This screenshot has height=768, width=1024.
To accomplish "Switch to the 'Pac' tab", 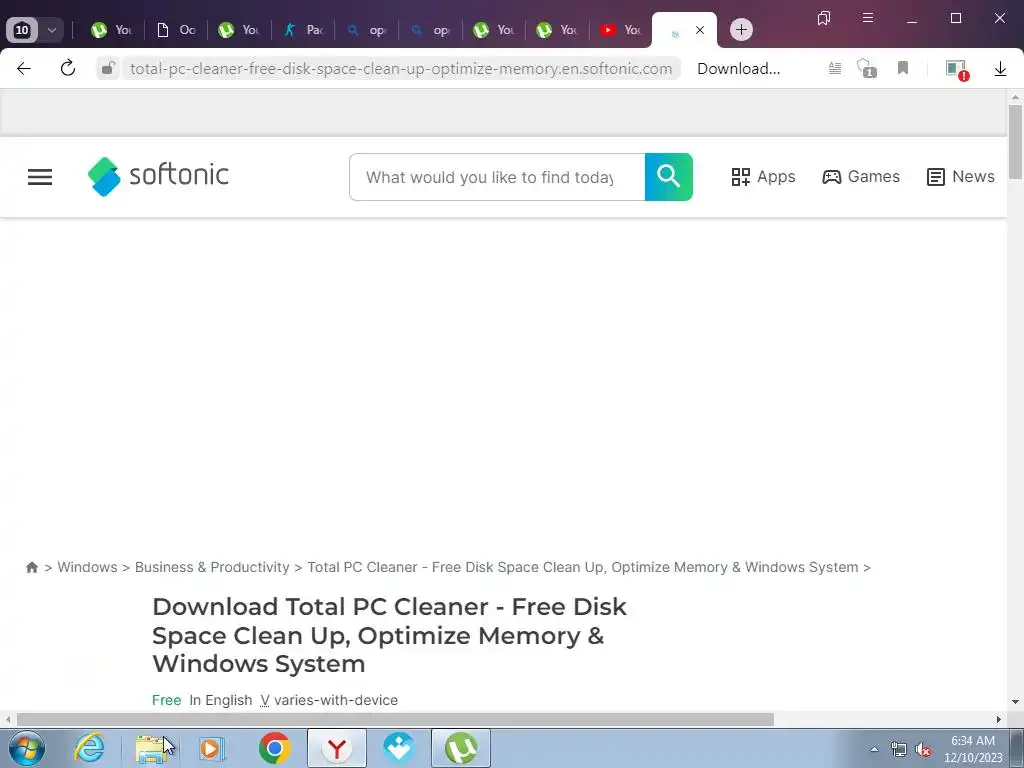I will tap(303, 30).
